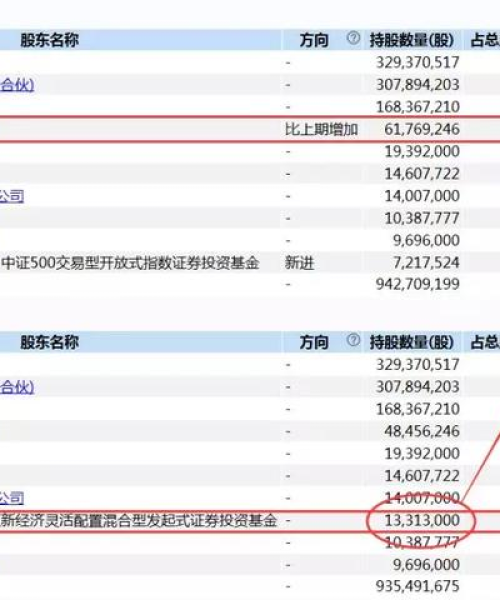The height and width of the screenshot is (600, 500).
Task: Click the 方向 column header in lower table
Action: tap(314, 342)
